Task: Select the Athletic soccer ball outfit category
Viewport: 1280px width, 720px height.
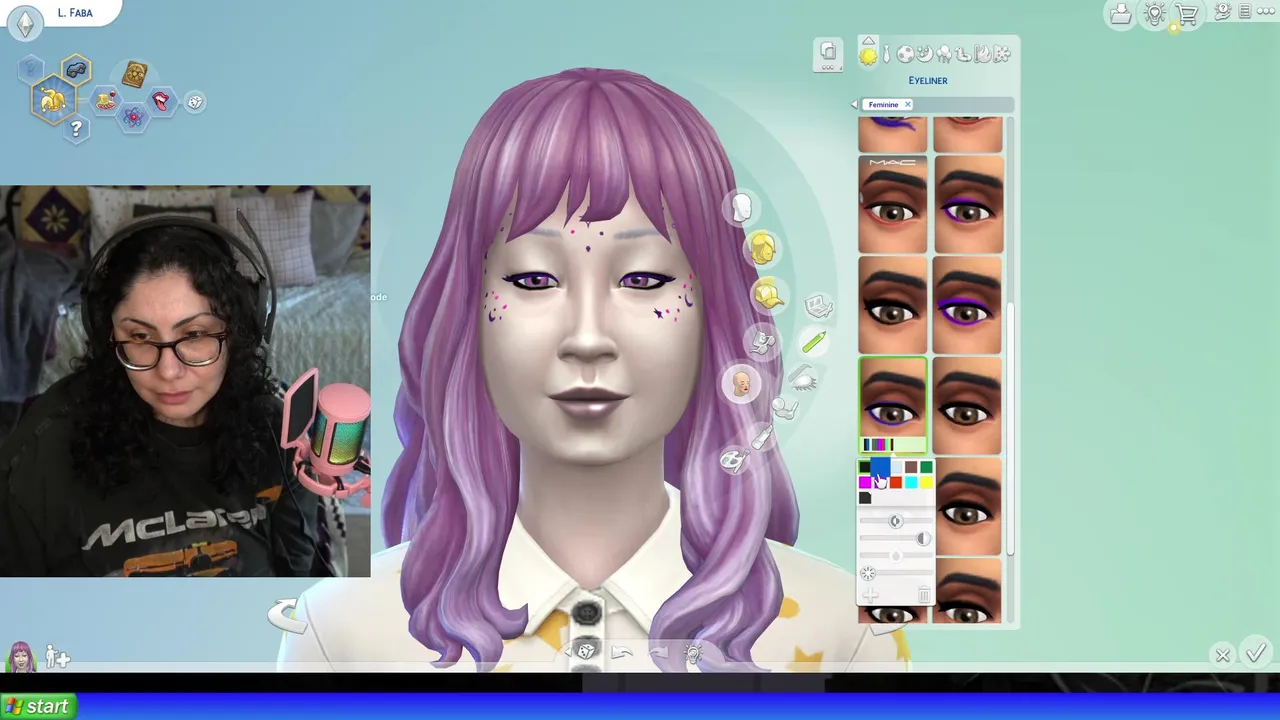Action: (904, 54)
